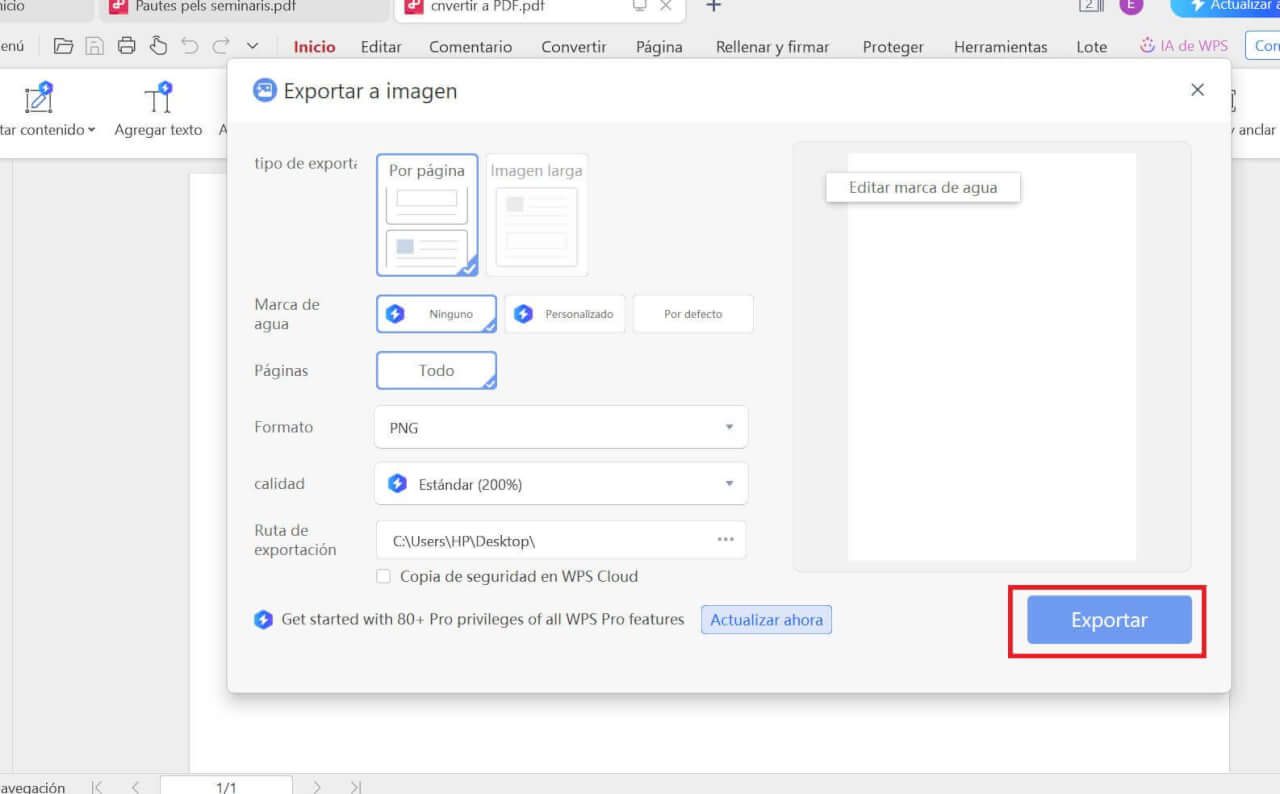Viewport: 1280px width, 794px height.
Task: Select the Personalizado watermark option
Action: [x=565, y=313]
